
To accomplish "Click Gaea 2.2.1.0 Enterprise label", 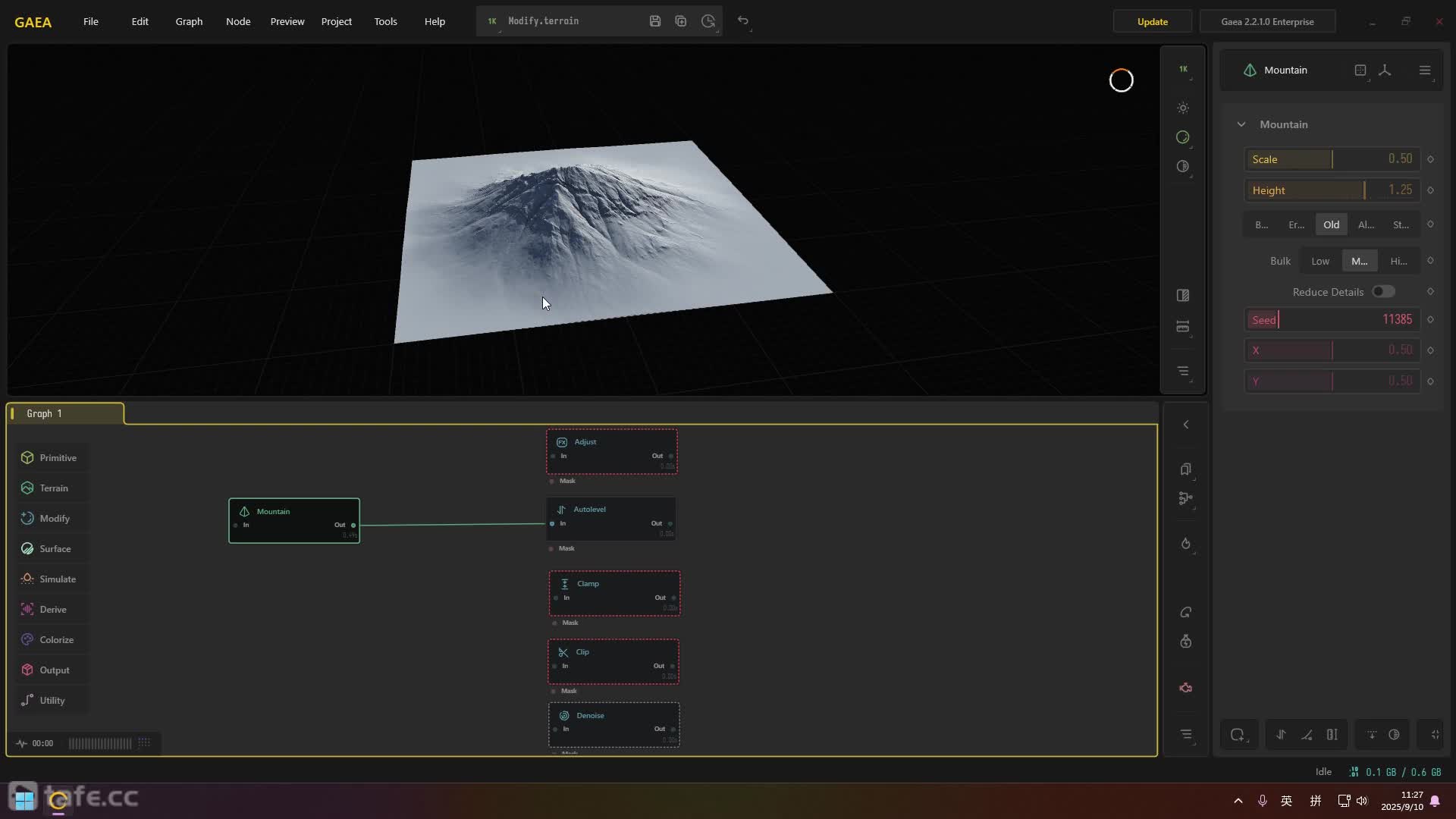I will coord(1267,21).
